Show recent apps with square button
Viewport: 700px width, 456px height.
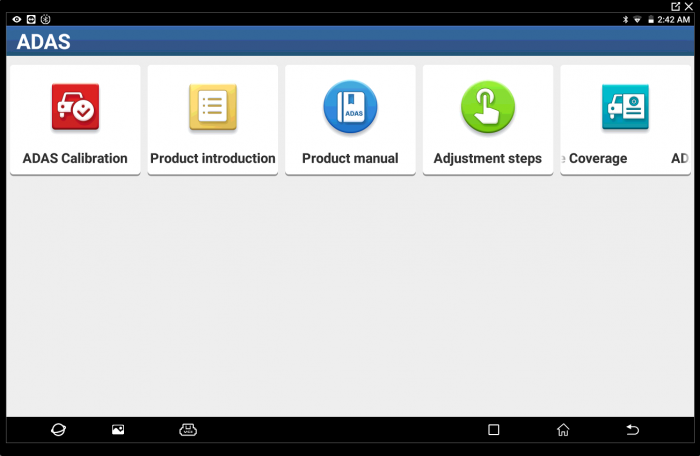tap(493, 430)
